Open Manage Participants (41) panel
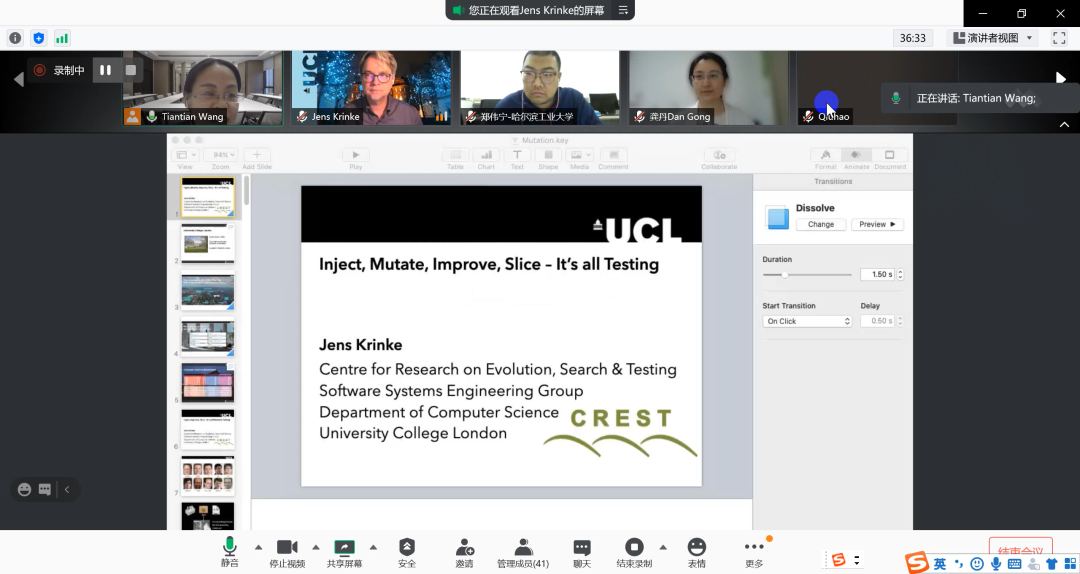This screenshot has height=574, width=1080. click(523, 548)
